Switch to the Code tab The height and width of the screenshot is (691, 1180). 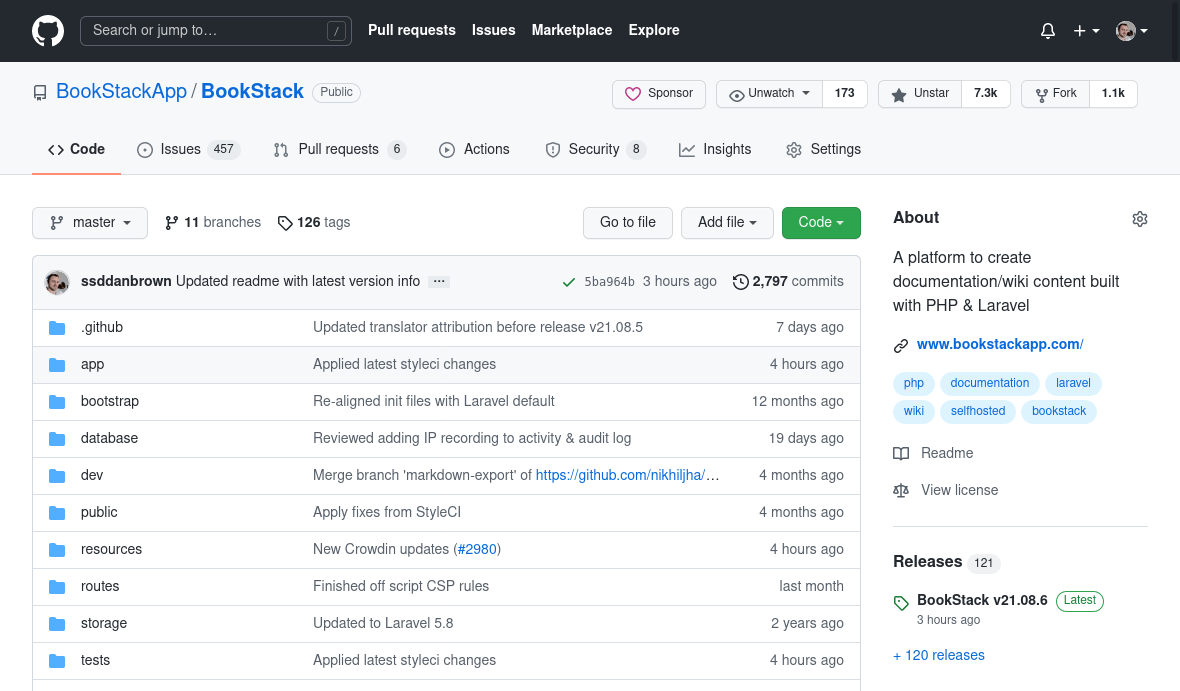coord(76,149)
